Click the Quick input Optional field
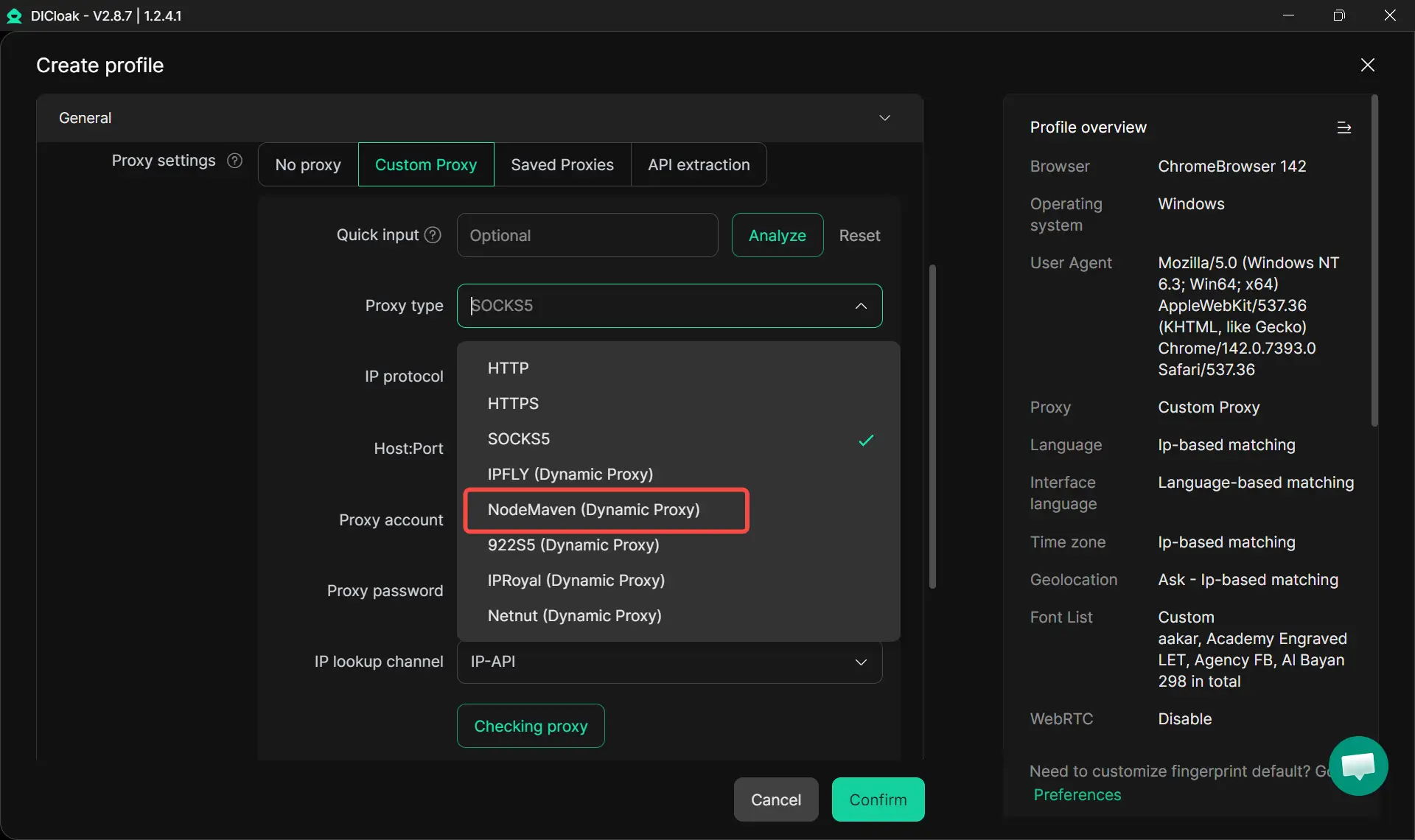The height and width of the screenshot is (840, 1415). [x=587, y=235]
